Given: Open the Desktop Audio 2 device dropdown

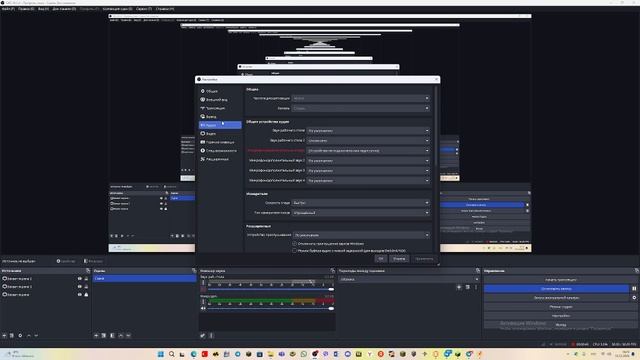Looking at the screenshot, I should [x=368, y=140].
